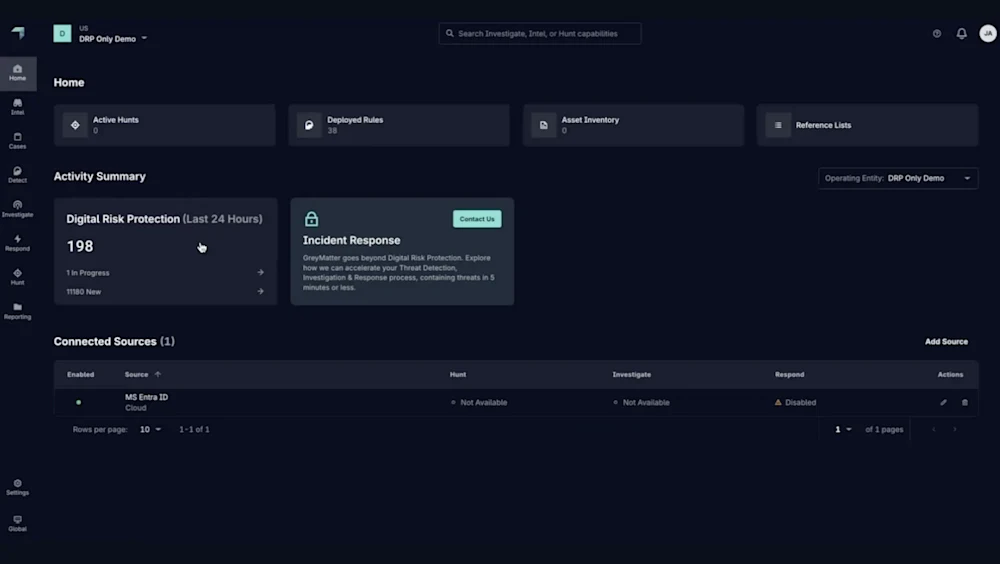This screenshot has height=564, width=1000.
Task: Open the Reporting folder icon
Action: click(17, 310)
